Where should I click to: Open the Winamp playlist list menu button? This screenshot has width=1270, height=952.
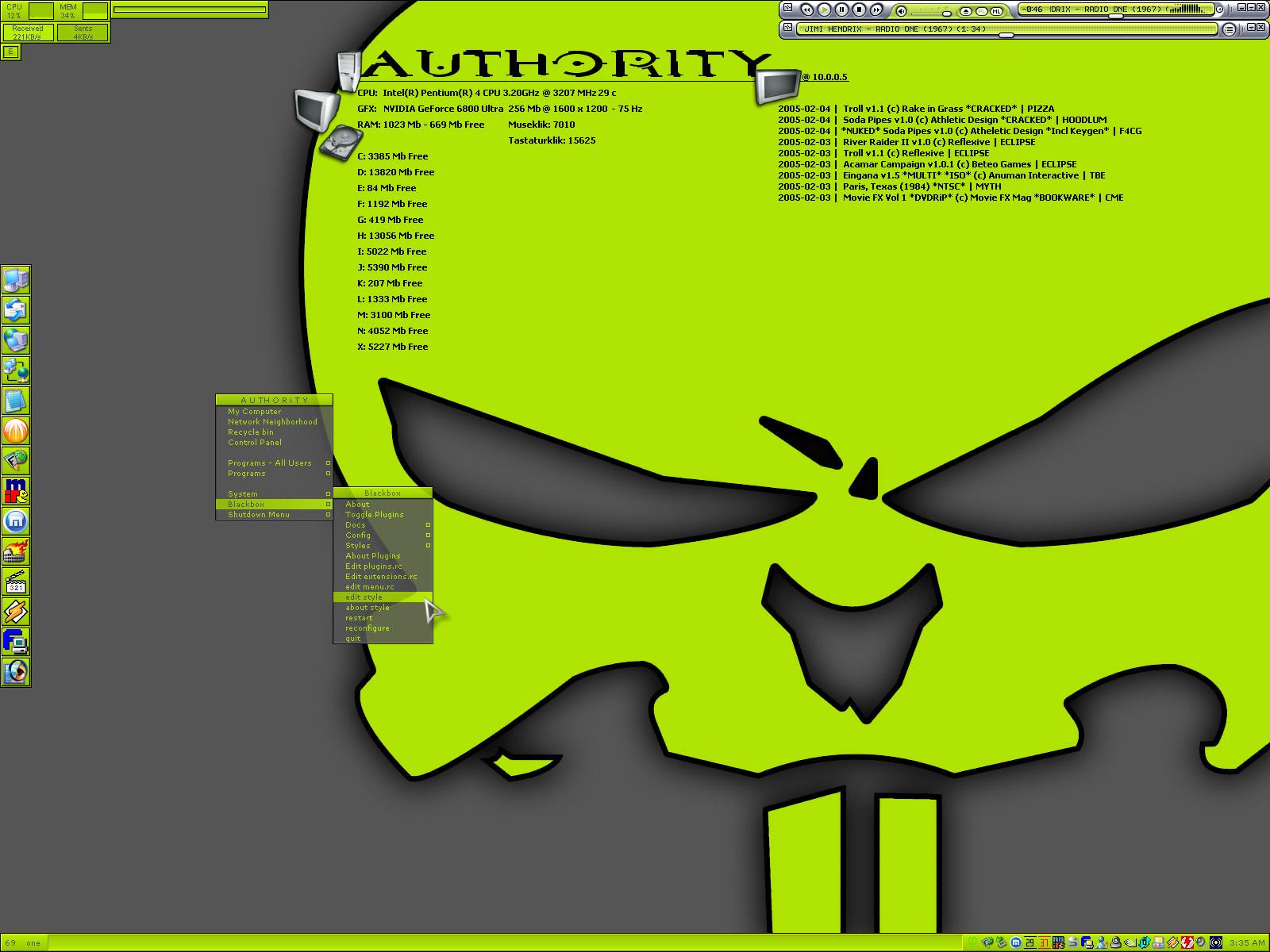pyautogui.click(x=1229, y=29)
